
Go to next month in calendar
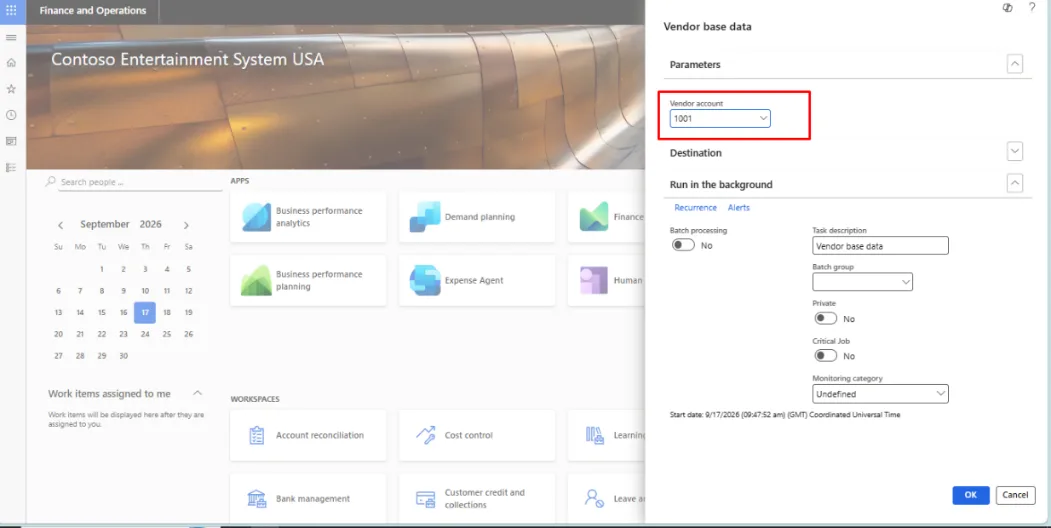point(186,225)
